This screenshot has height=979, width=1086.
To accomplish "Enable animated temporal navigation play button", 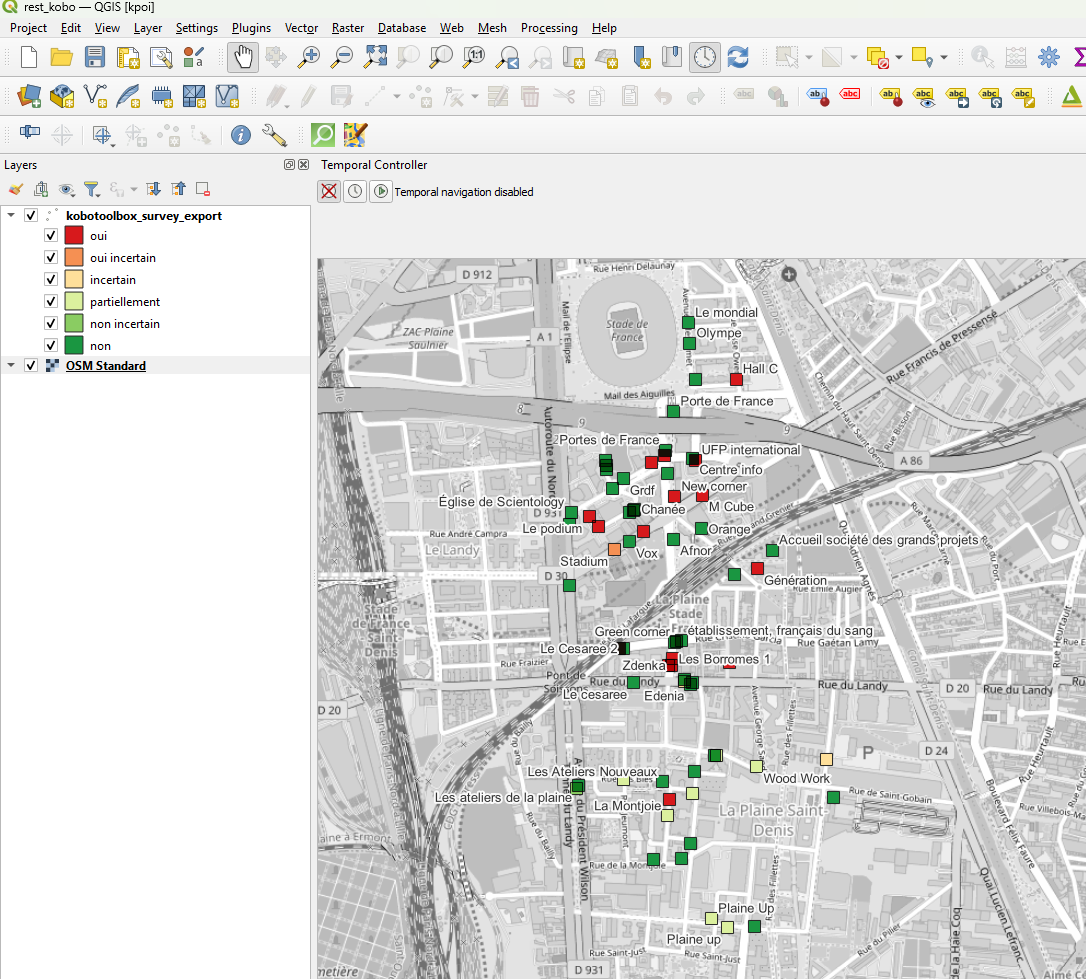I will (x=380, y=191).
